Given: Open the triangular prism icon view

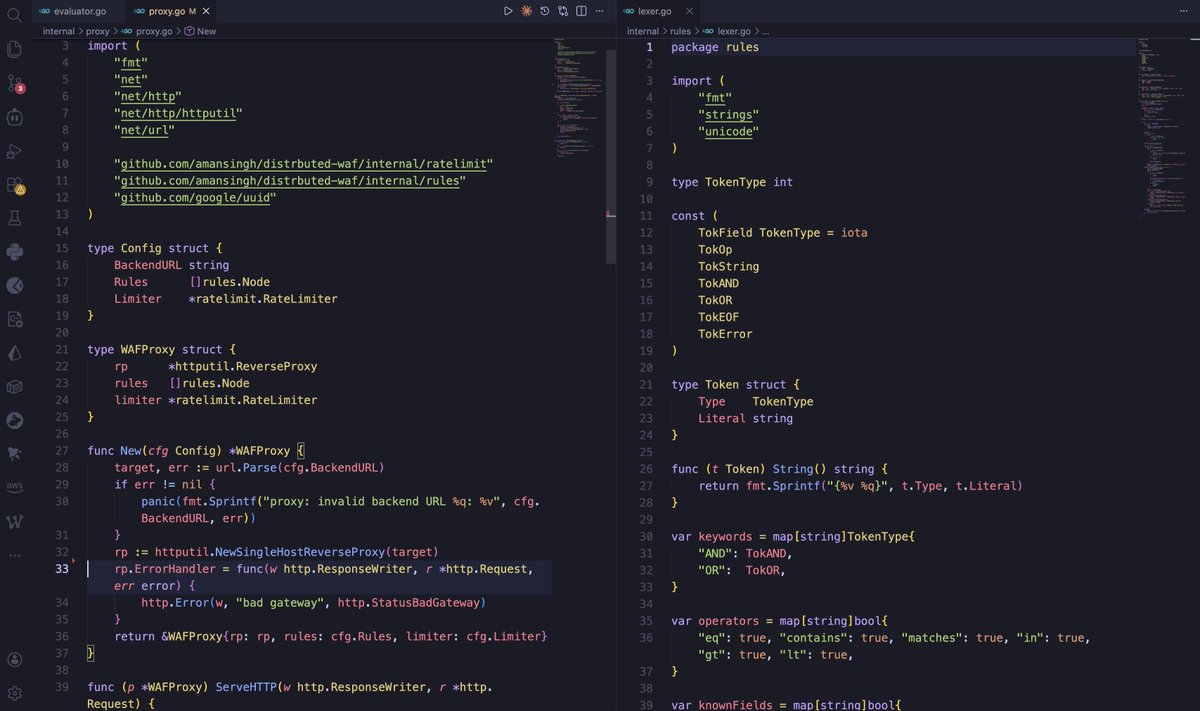Looking at the screenshot, I should (x=15, y=352).
